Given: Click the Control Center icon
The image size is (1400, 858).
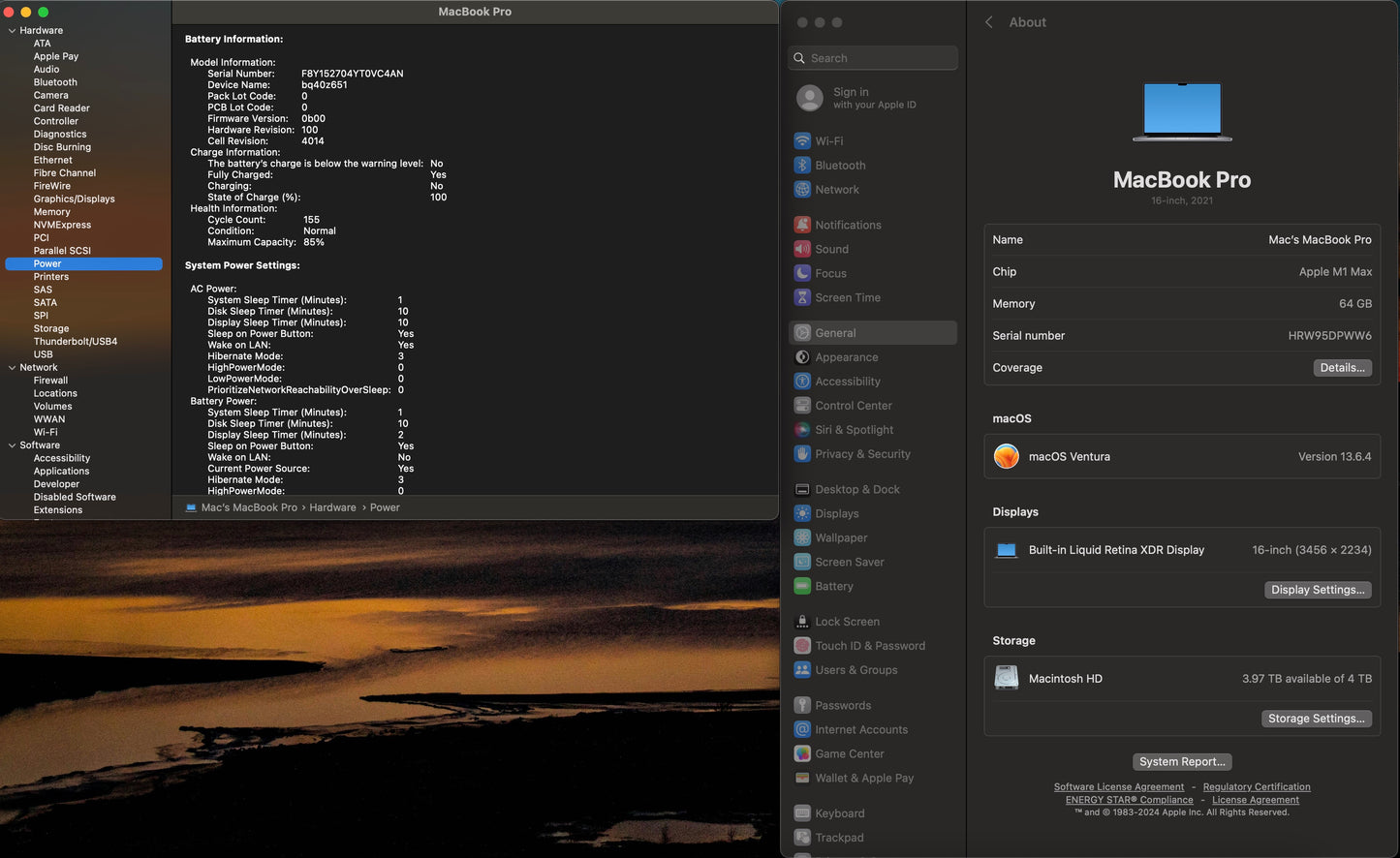Looking at the screenshot, I should tap(802, 406).
